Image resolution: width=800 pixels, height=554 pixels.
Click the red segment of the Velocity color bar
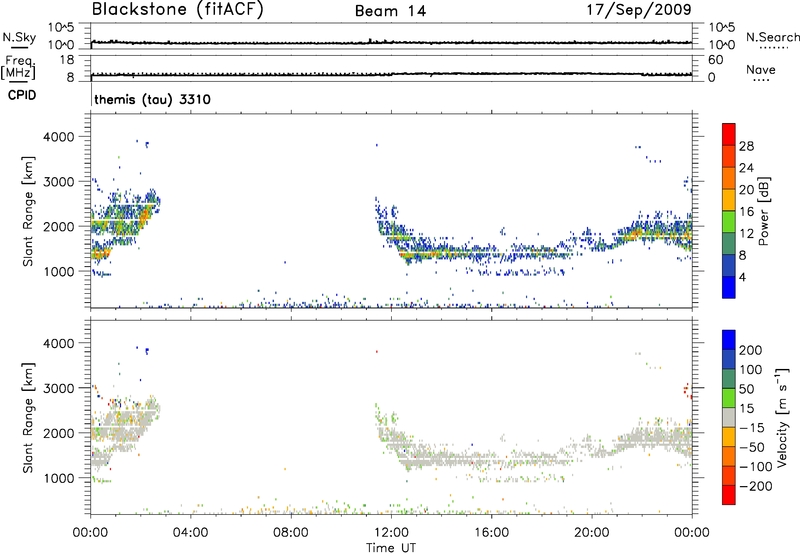(729, 495)
